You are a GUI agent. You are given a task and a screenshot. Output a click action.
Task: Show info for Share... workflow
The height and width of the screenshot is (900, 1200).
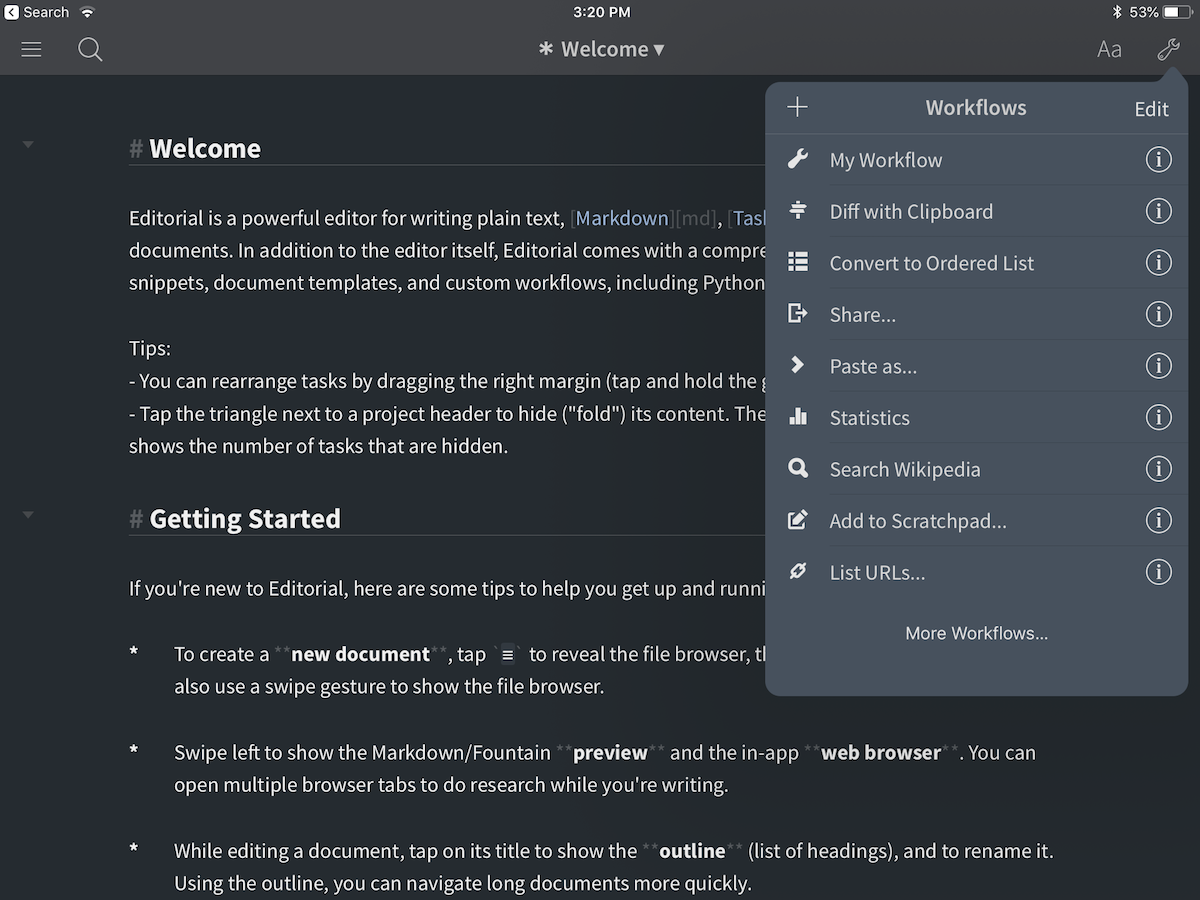click(x=1158, y=314)
